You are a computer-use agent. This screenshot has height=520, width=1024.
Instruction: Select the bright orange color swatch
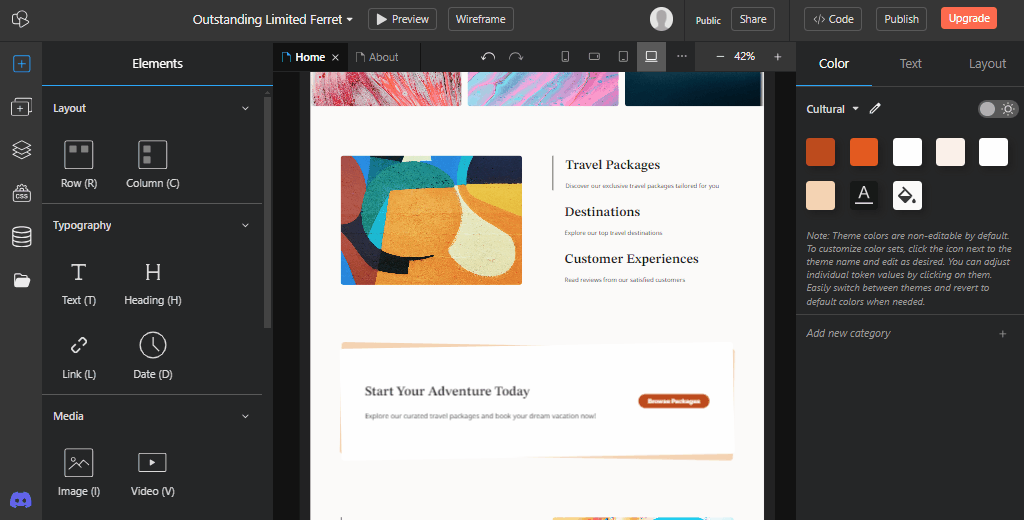pos(864,152)
